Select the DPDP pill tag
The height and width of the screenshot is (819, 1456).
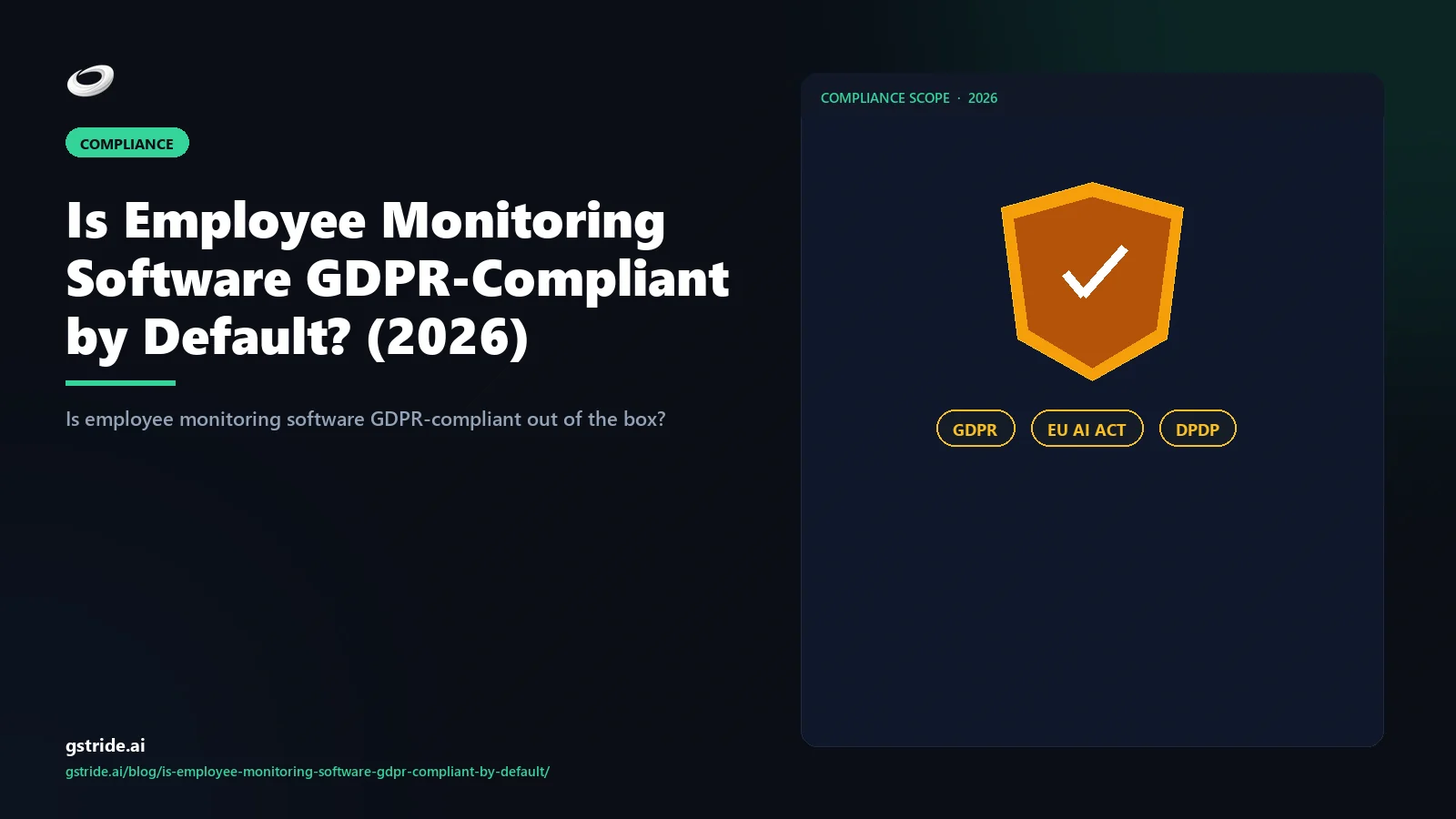[x=1198, y=429]
